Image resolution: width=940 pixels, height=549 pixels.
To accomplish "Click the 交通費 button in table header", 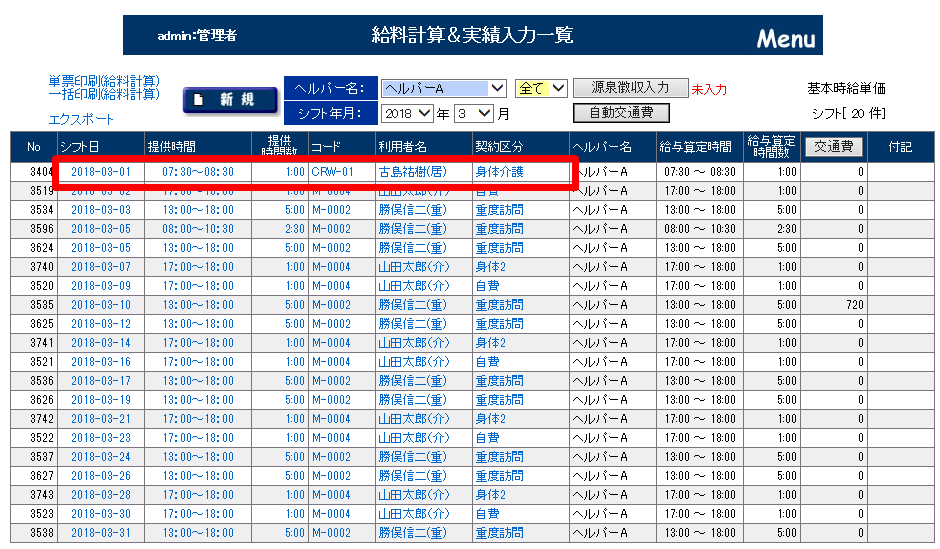I will pyautogui.click(x=833, y=147).
